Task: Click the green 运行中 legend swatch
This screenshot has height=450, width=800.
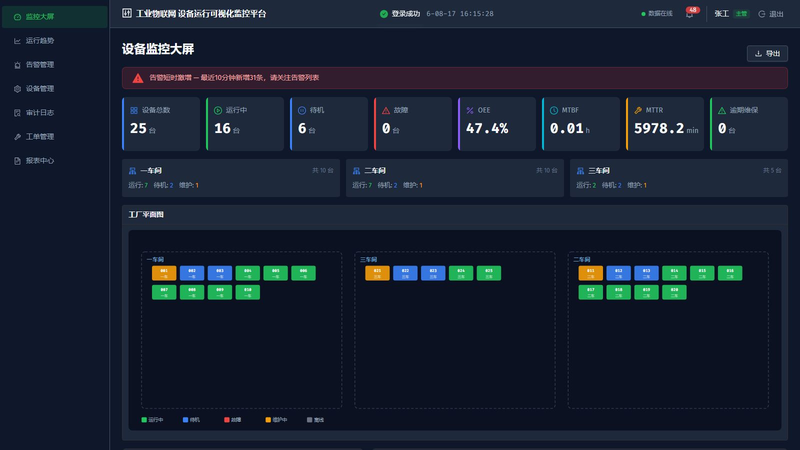Action: point(144,420)
